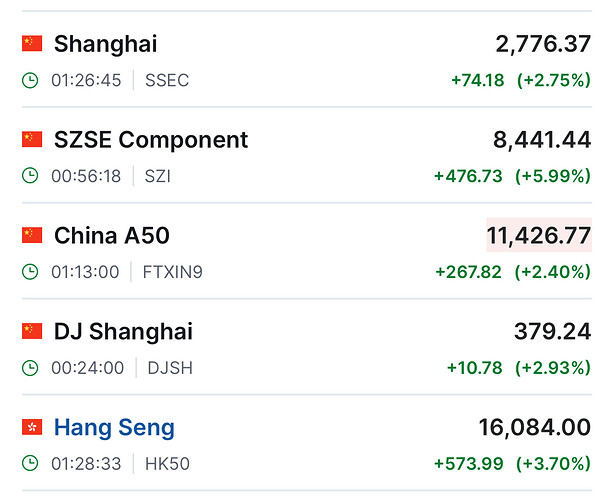Screen dimensions: 615x500
Task: Click the China flag beside China A50
Action: tap(32, 236)
